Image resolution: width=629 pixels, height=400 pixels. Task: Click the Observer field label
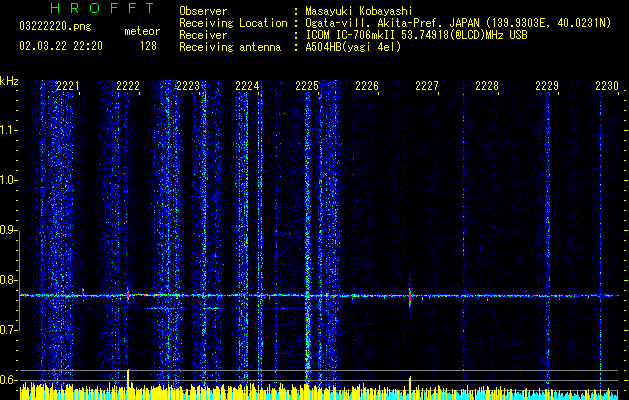(203, 11)
